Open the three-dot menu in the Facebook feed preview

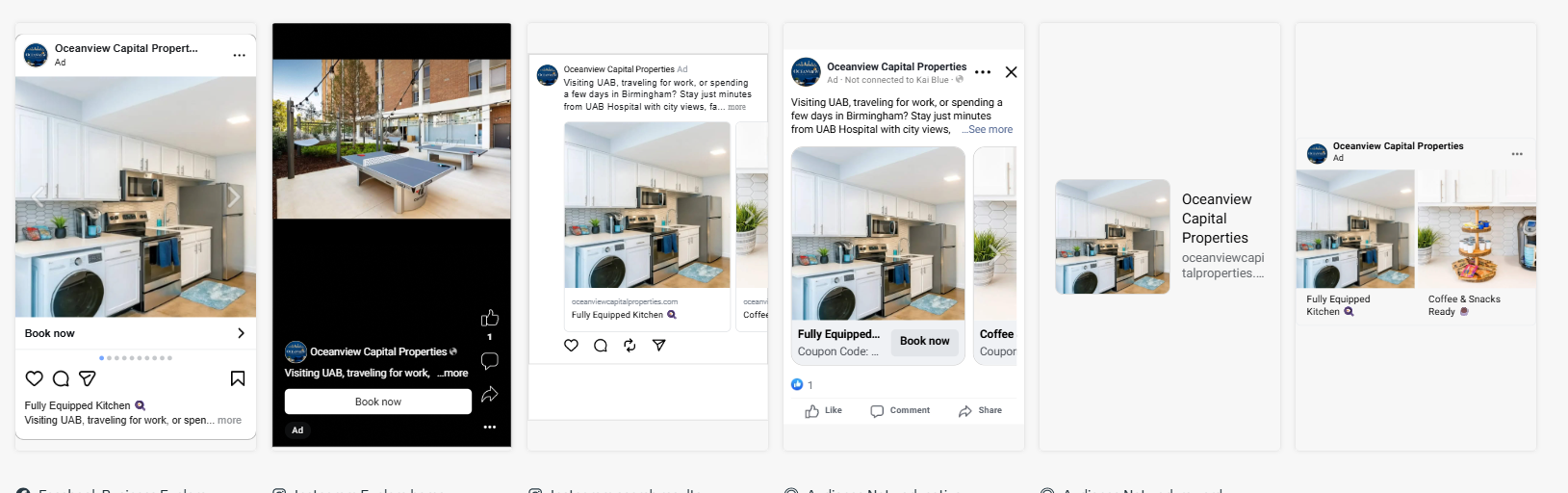983,72
